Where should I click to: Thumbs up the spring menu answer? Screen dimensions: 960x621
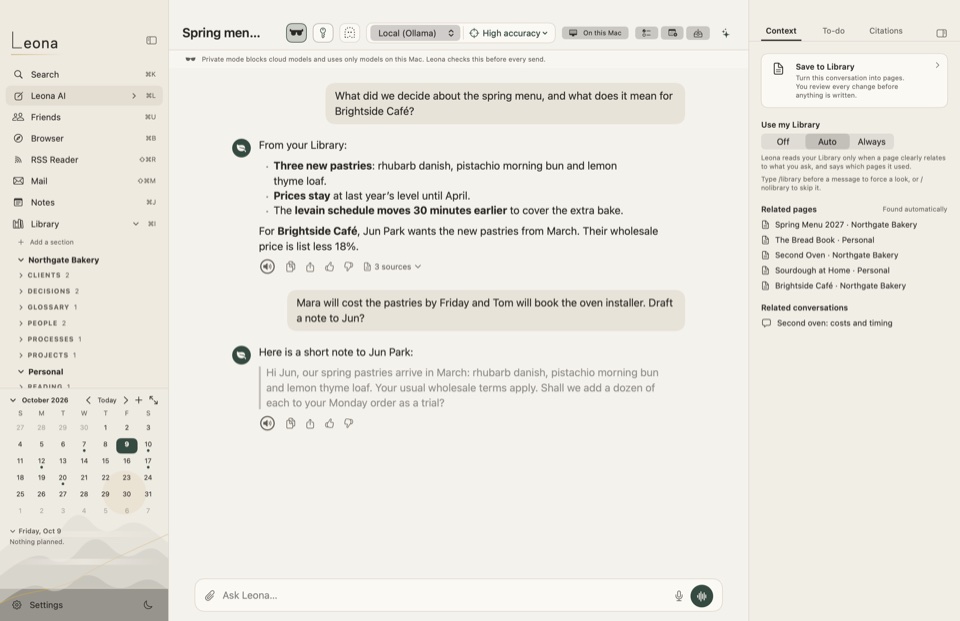329,266
